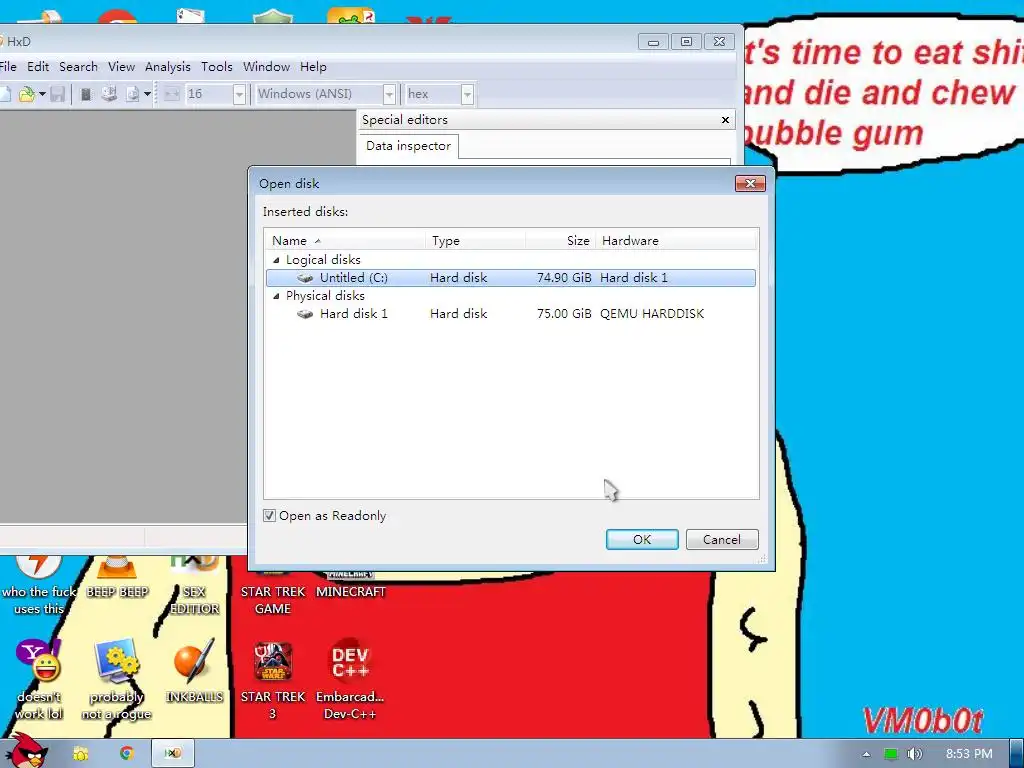Click the QEMU HARDDISK hardware cell

pos(652,313)
